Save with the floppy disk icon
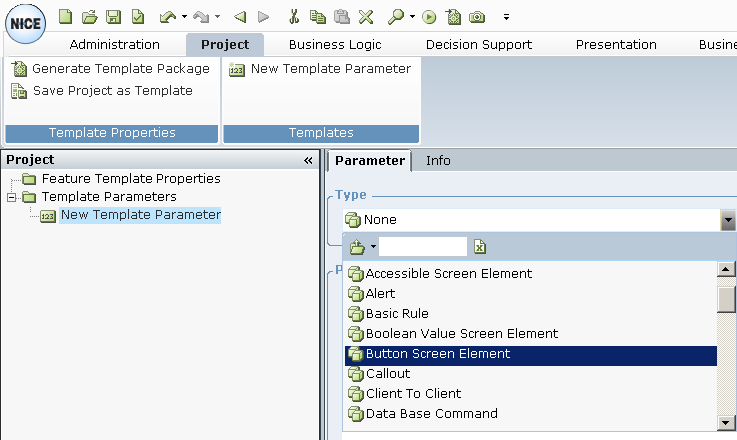 click(113, 17)
